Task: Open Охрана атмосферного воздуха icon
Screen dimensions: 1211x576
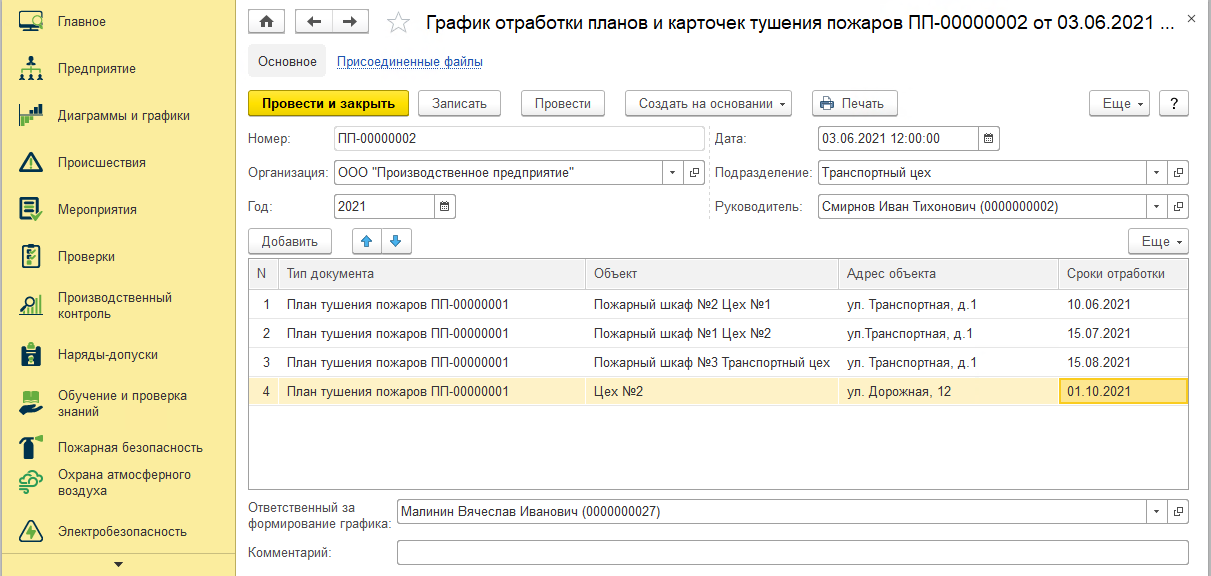Action: (31, 483)
